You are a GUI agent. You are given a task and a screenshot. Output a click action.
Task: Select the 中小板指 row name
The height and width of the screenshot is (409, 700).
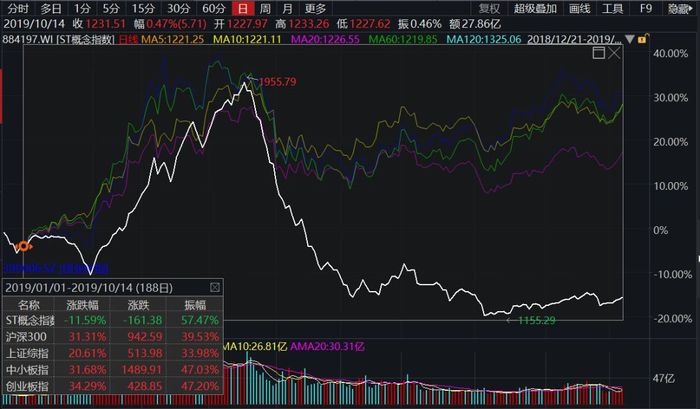(27, 370)
